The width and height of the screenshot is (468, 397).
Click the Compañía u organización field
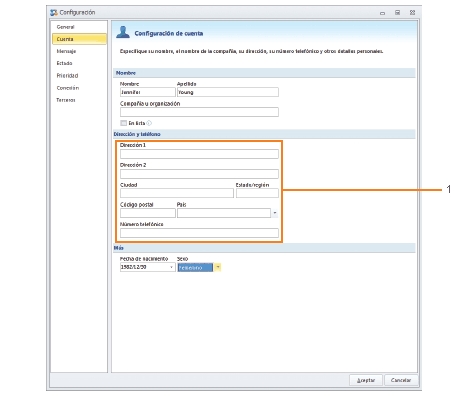(x=199, y=112)
